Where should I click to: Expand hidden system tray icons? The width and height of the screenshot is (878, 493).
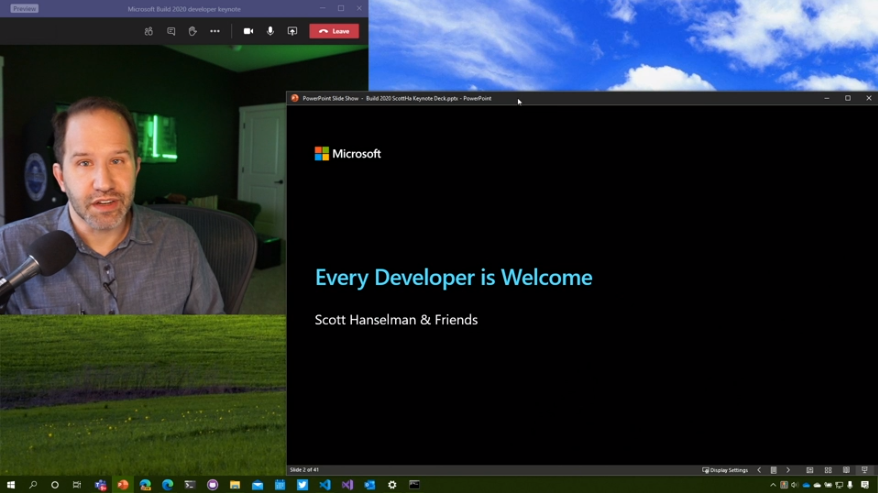coord(774,485)
